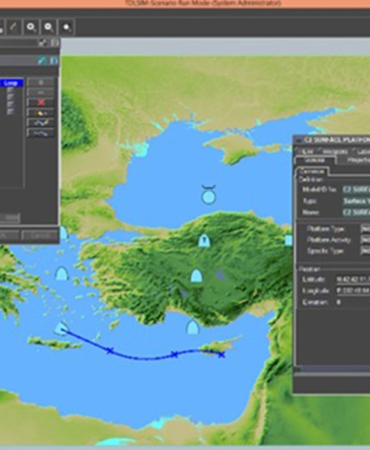Click the Latitude input field
Screen dimensions: 370x450
[x=353, y=279]
